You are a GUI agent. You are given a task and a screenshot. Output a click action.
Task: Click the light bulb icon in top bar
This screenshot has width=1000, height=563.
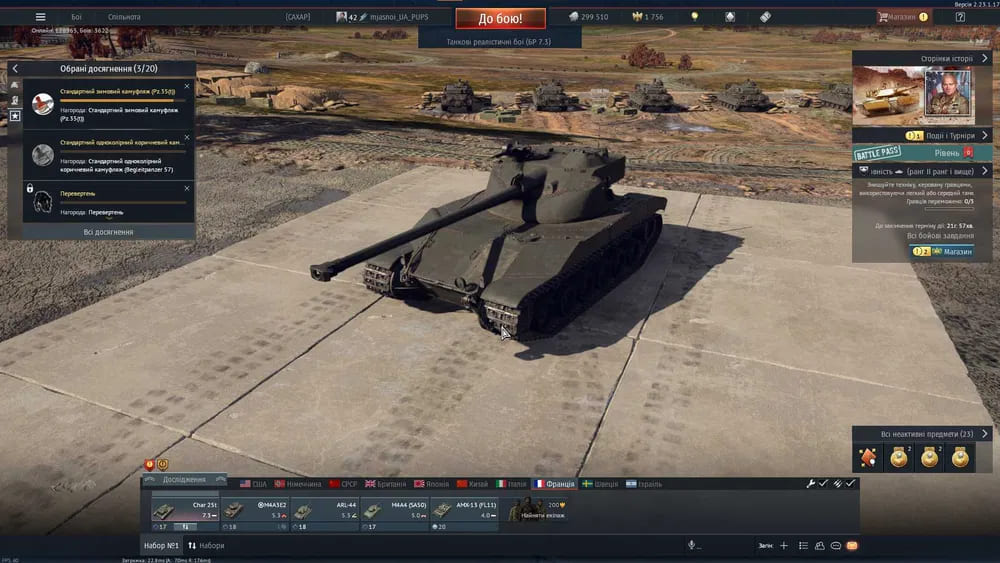(696, 17)
